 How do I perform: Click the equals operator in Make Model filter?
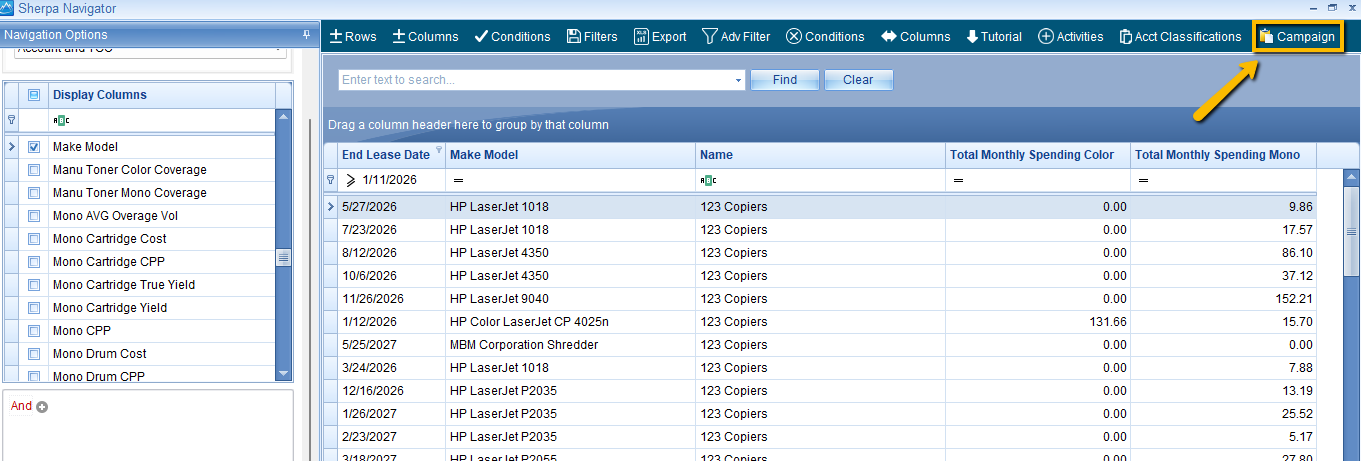click(458, 180)
